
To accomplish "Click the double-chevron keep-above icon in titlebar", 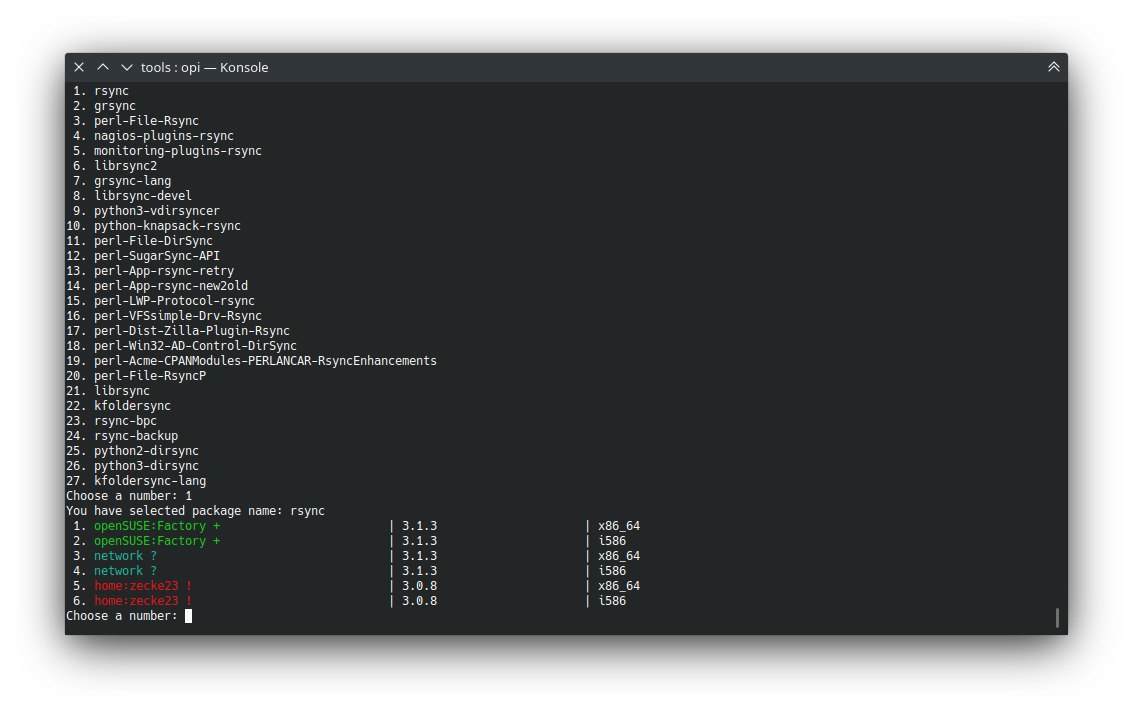I will [x=1054, y=67].
